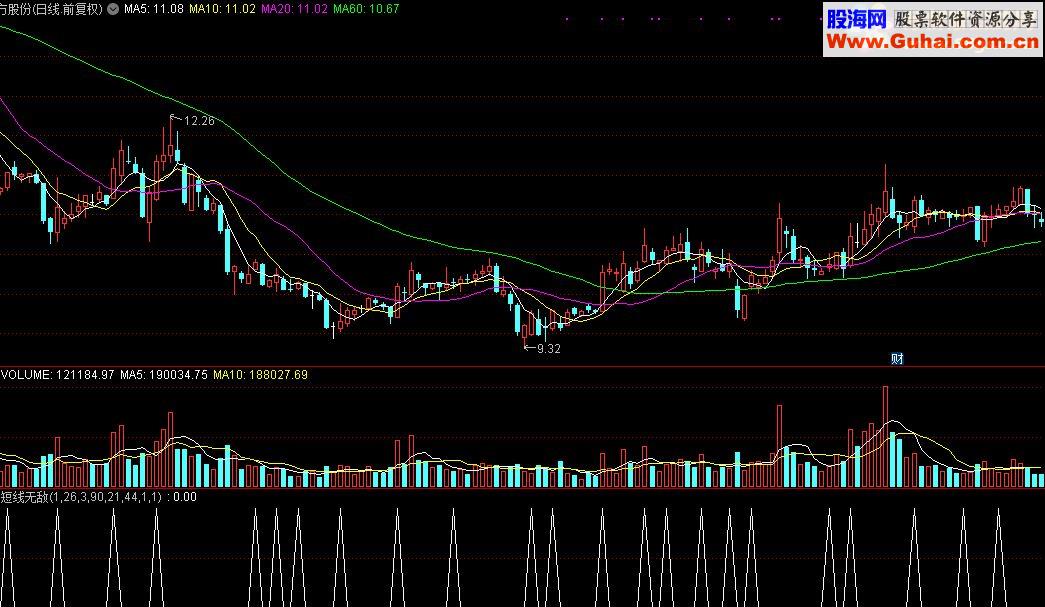Click the MA60: 10.67 indicator label
Viewport: 1045px width, 607px height.
pos(366,9)
